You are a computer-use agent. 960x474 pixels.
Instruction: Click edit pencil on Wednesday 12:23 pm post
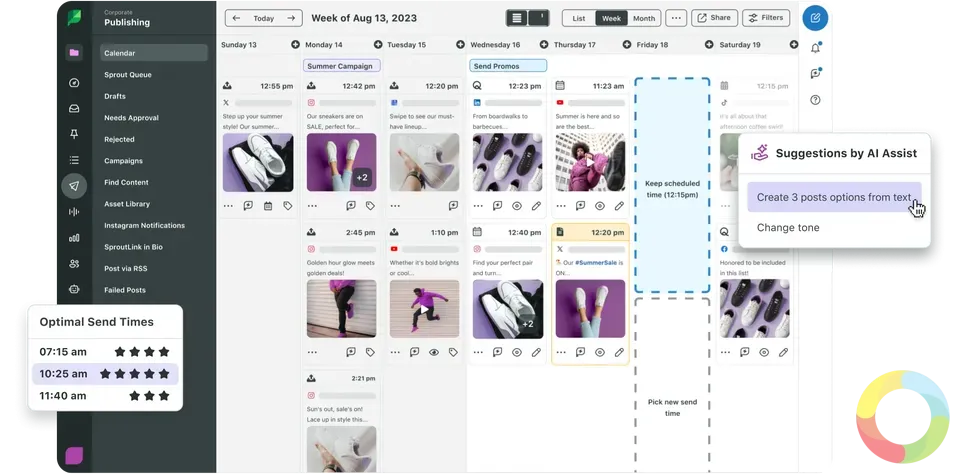point(536,206)
